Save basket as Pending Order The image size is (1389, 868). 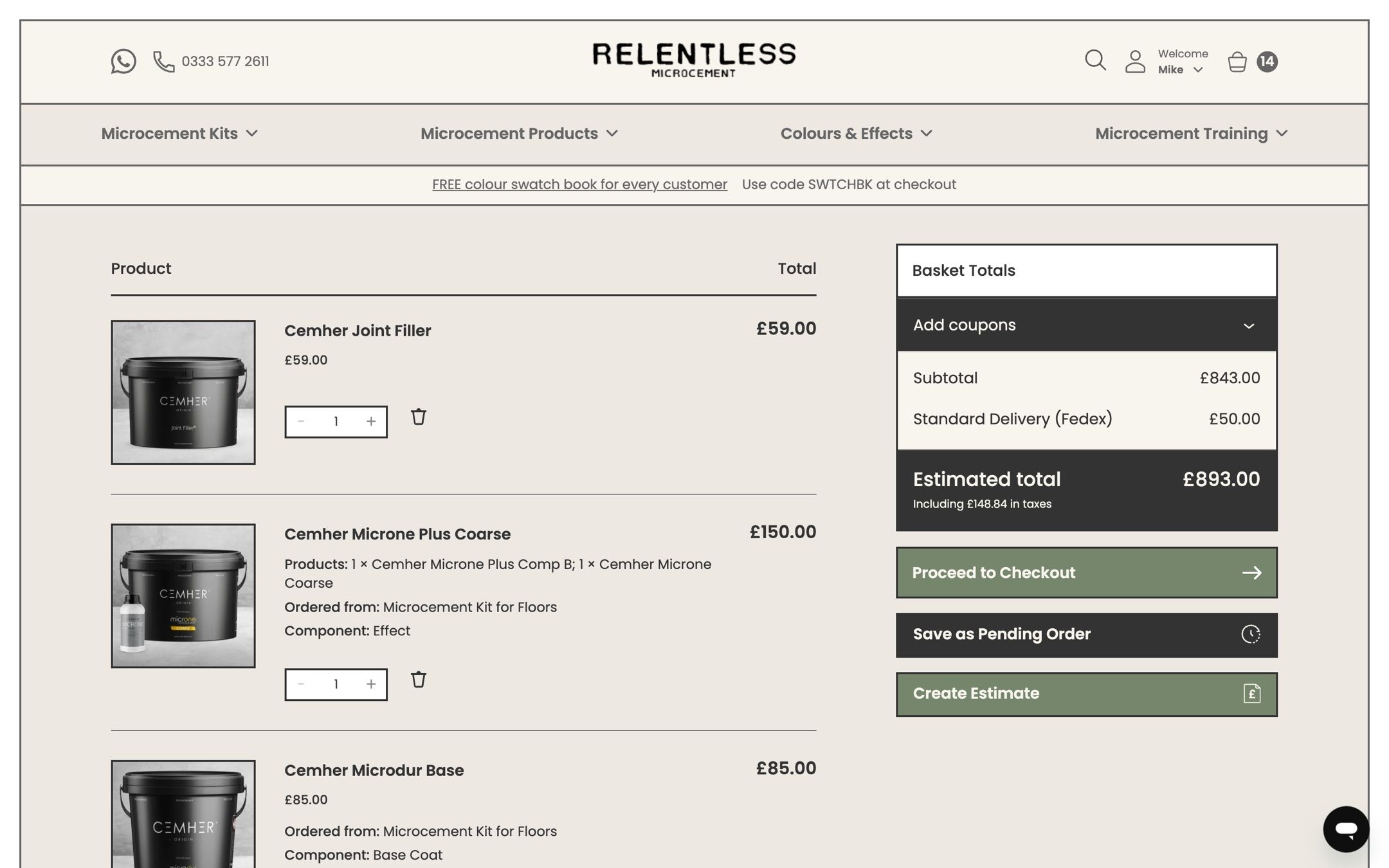pyautogui.click(x=1087, y=635)
